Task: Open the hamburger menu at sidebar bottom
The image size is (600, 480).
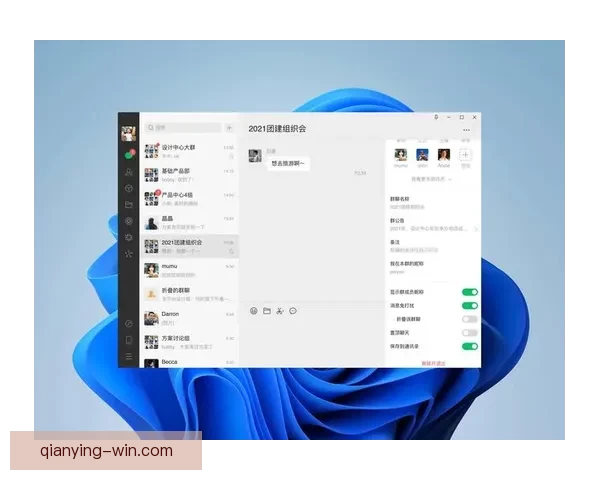Action: [x=129, y=356]
